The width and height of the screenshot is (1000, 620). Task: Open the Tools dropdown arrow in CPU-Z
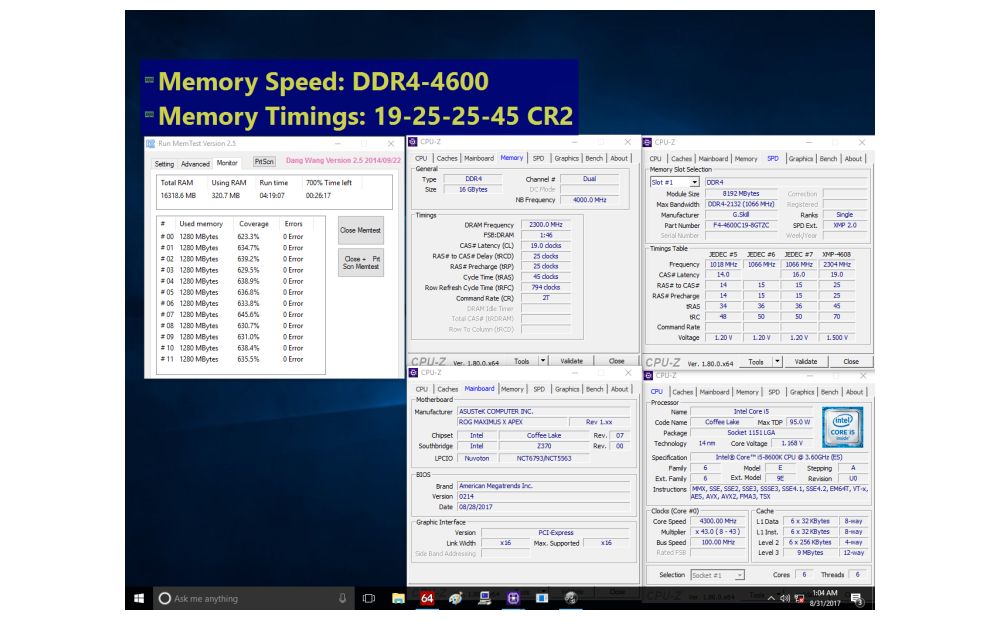pyautogui.click(x=543, y=360)
